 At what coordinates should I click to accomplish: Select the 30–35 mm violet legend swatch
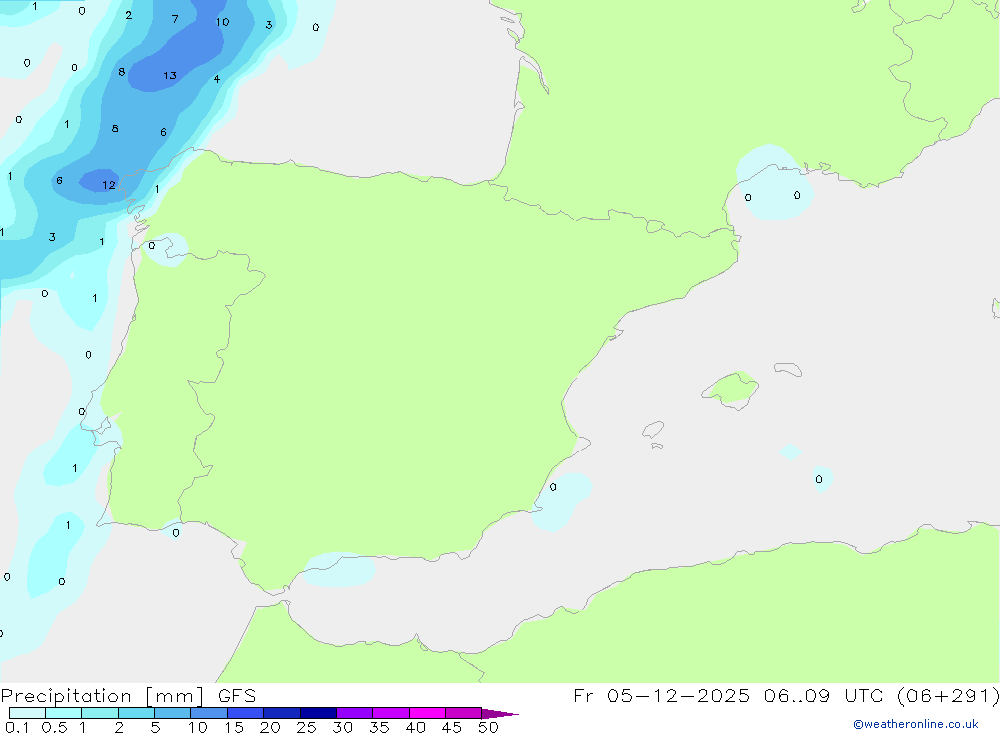[355, 713]
